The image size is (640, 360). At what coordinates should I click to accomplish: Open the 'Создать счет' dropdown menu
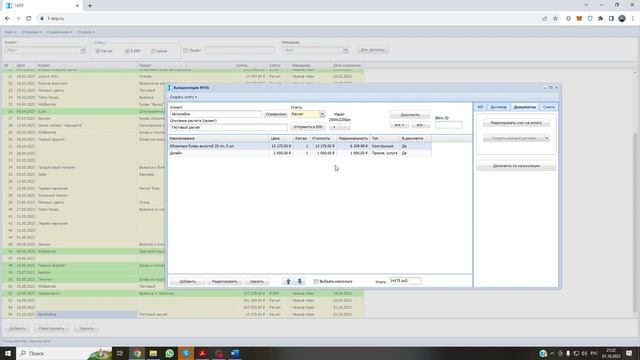click(183, 97)
